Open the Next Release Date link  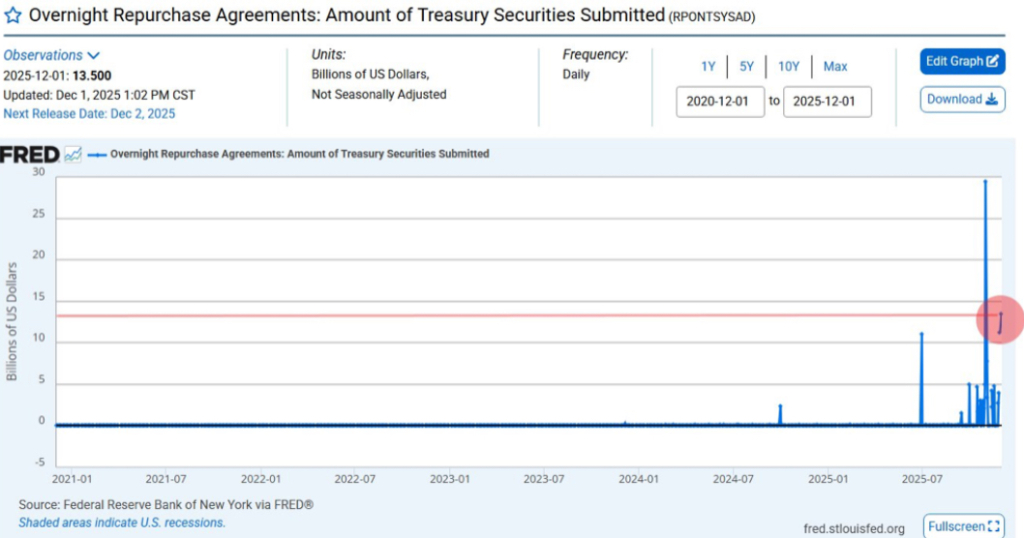click(89, 114)
